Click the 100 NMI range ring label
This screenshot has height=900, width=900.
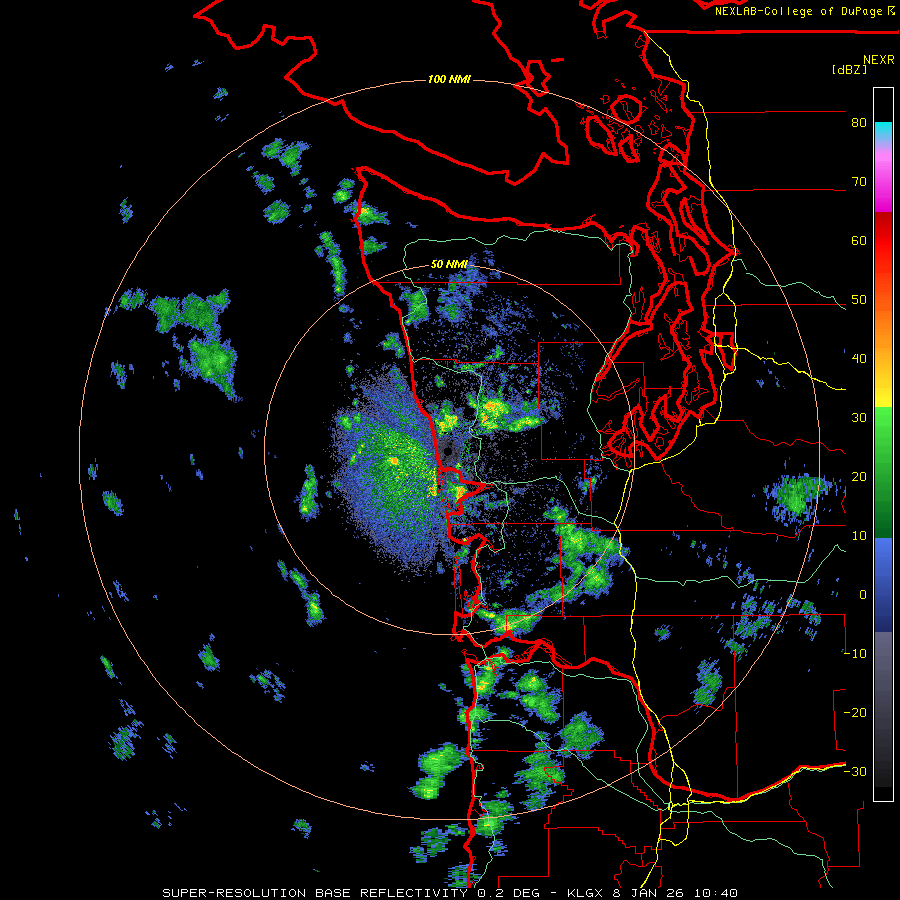[449, 79]
